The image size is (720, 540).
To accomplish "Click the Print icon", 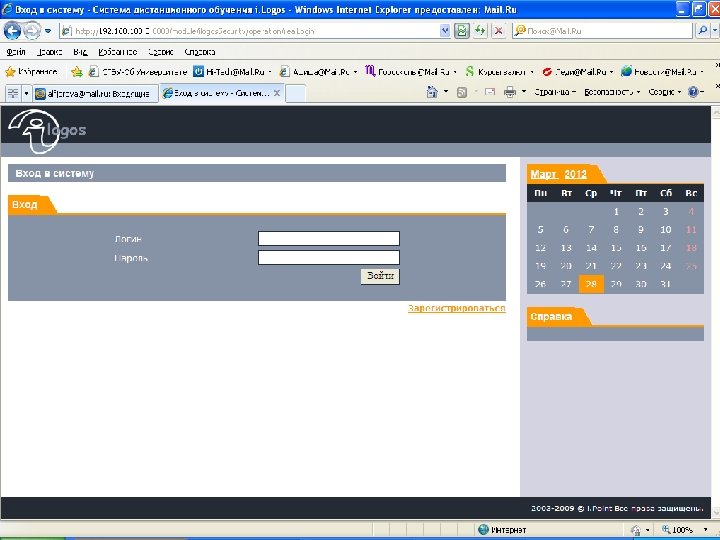I will tap(510, 92).
